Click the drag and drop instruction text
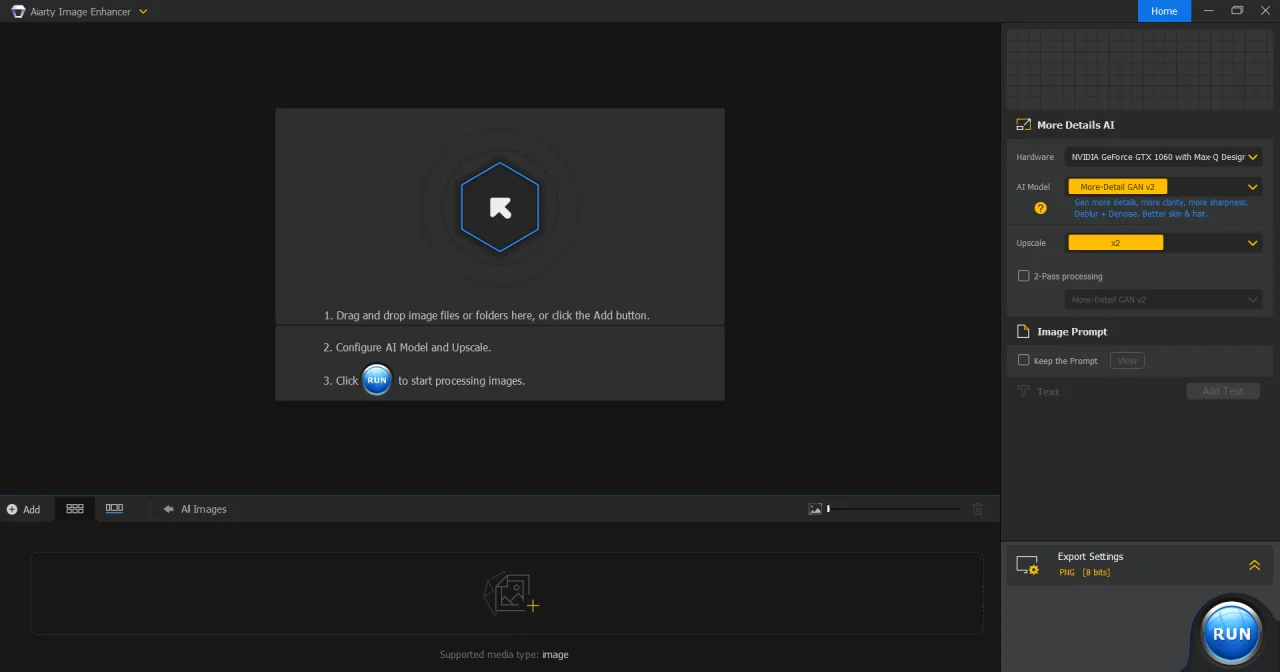Viewport: 1280px width, 672px height. pos(486,315)
